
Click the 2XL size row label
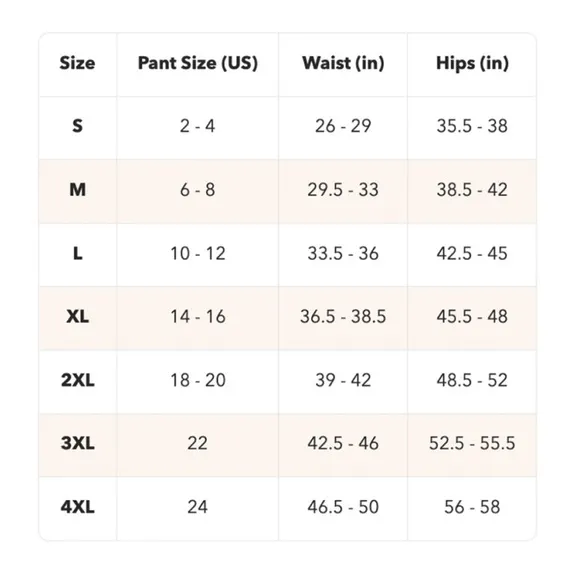pyautogui.click(x=77, y=380)
